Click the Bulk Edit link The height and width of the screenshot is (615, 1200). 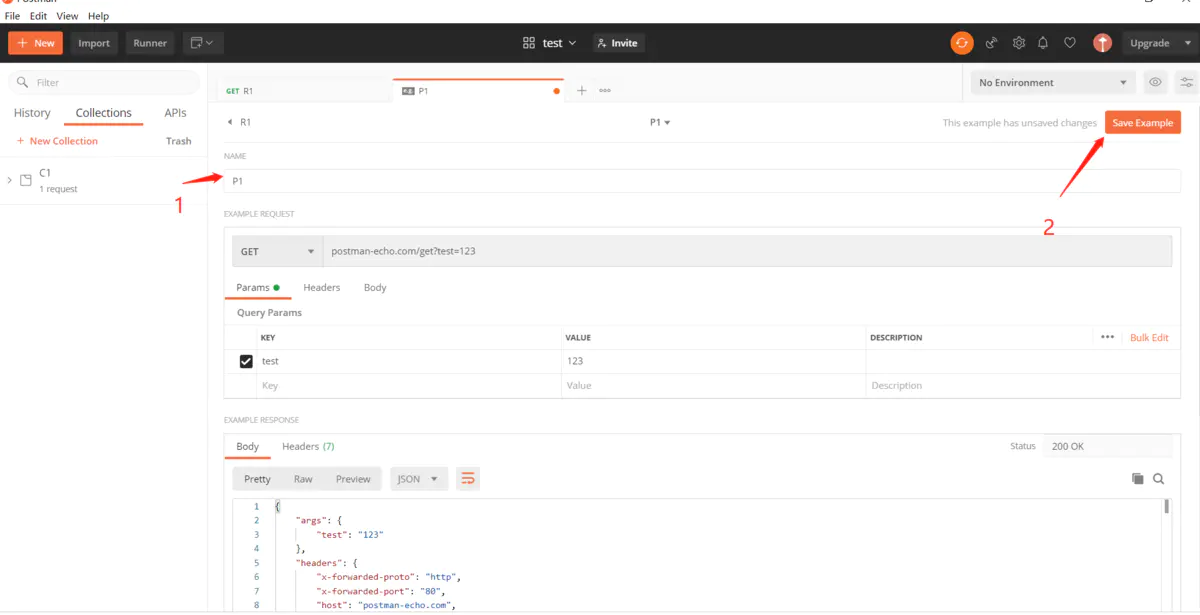tap(1149, 337)
